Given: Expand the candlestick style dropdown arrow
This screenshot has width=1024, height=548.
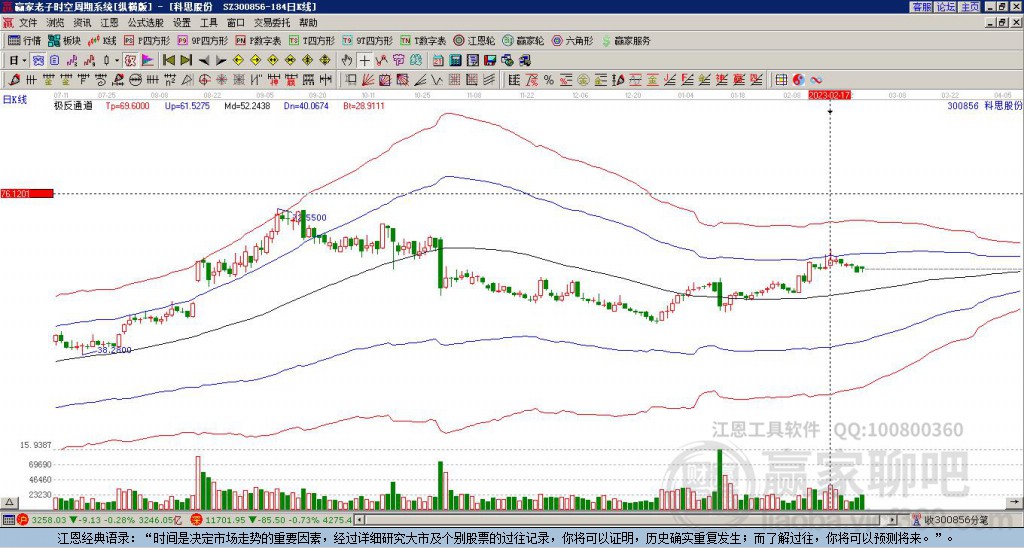Looking at the screenshot, I should tap(117, 60).
